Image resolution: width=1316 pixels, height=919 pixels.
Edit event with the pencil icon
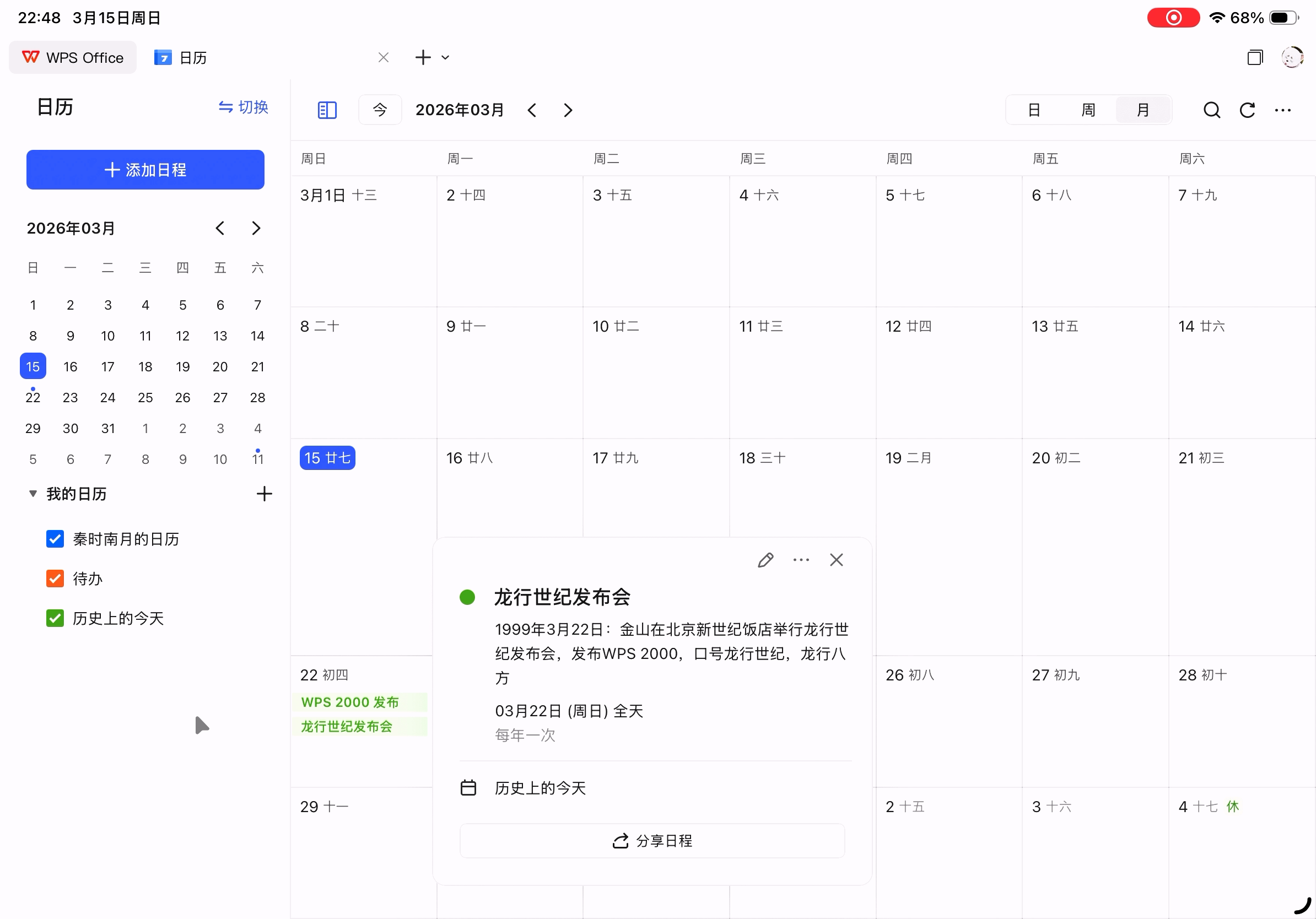pos(765,560)
